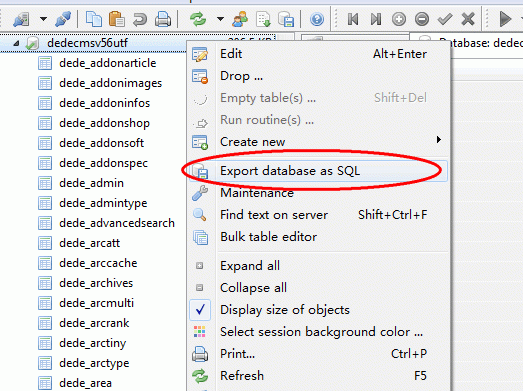Open the session manager dropdown arrow
The width and height of the screenshot is (526, 391).
[x=43, y=19]
